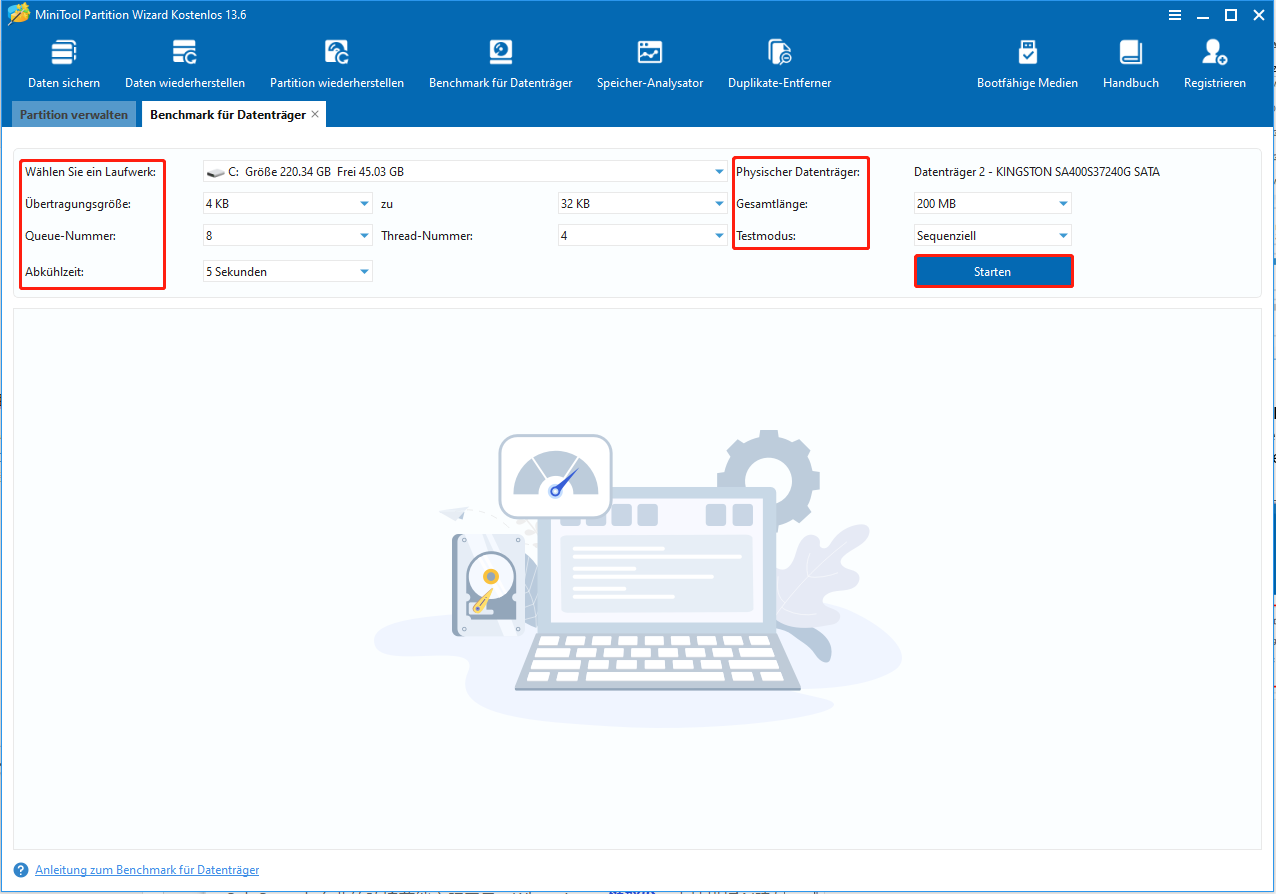Open Anleitung zum Benchmark für Datenträger link
The height and width of the screenshot is (894, 1276).
click(147, 870)
